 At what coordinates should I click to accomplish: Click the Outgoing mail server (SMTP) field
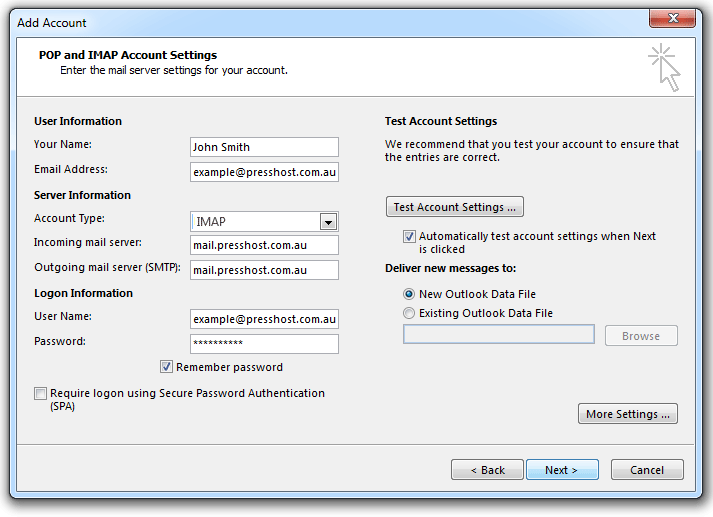[x=264, y=270]
